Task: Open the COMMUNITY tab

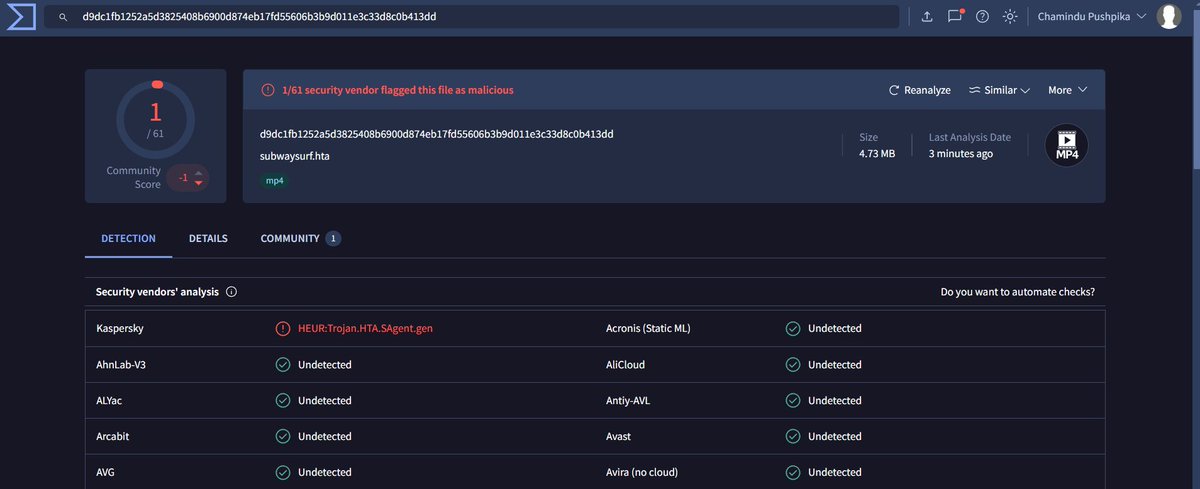Action: [300, 239]
